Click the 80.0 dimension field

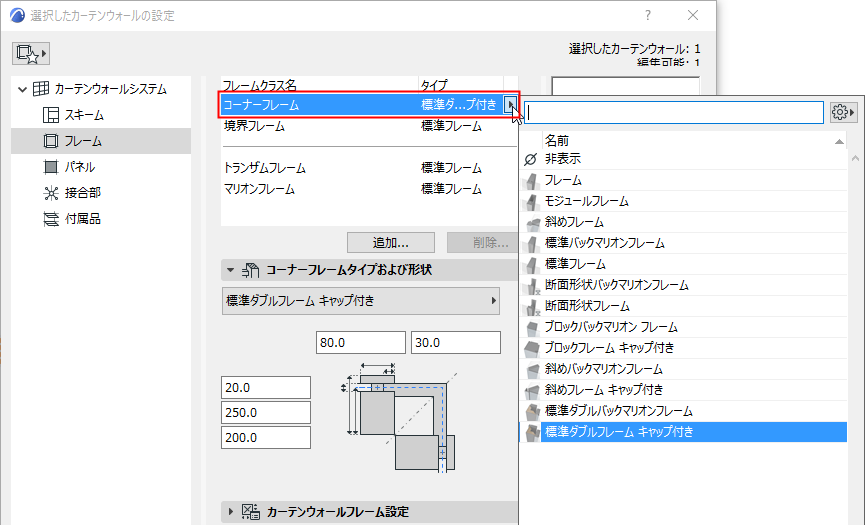coord(361,342)
